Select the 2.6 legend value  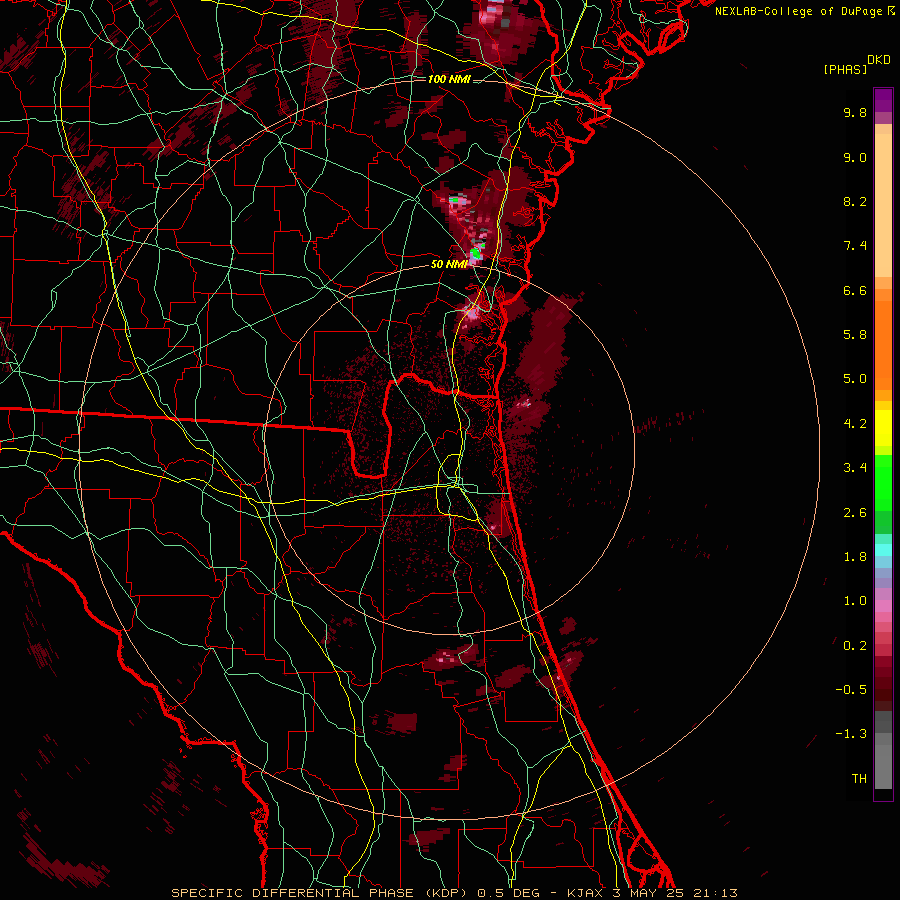click(855, 513)
